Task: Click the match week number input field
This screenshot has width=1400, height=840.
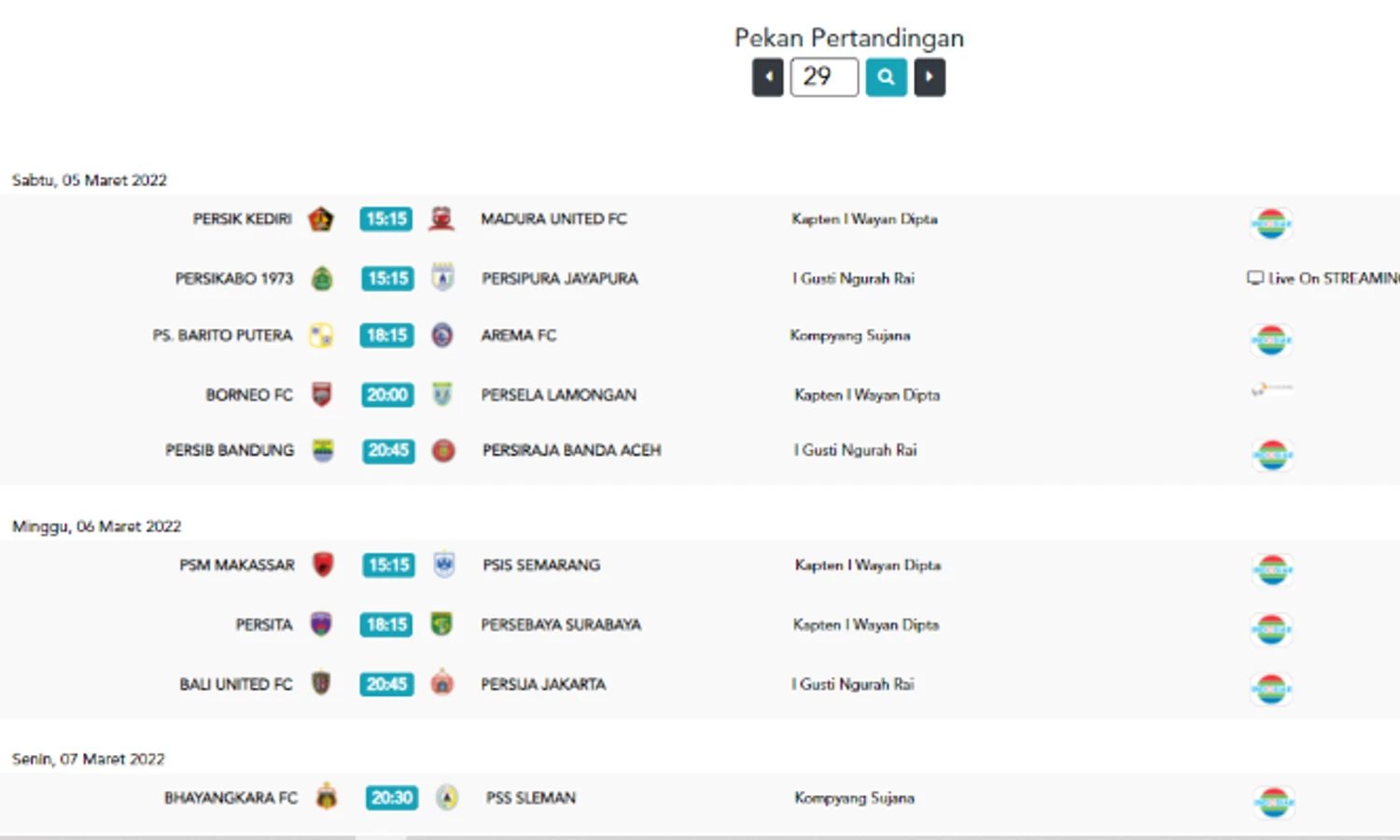Action: click(823, 77)
